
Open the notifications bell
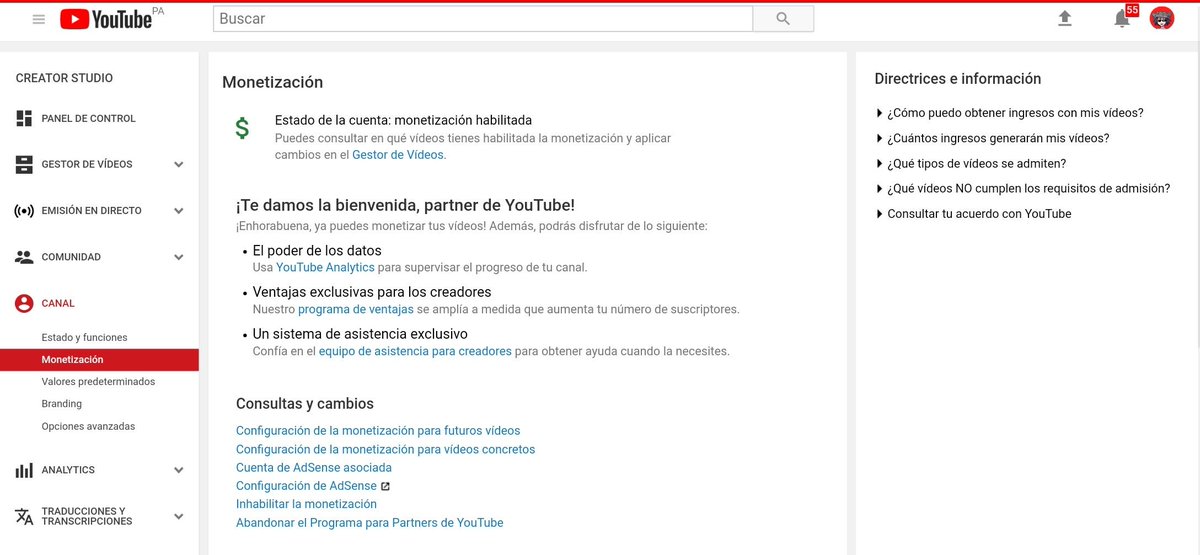[1122, 19]
